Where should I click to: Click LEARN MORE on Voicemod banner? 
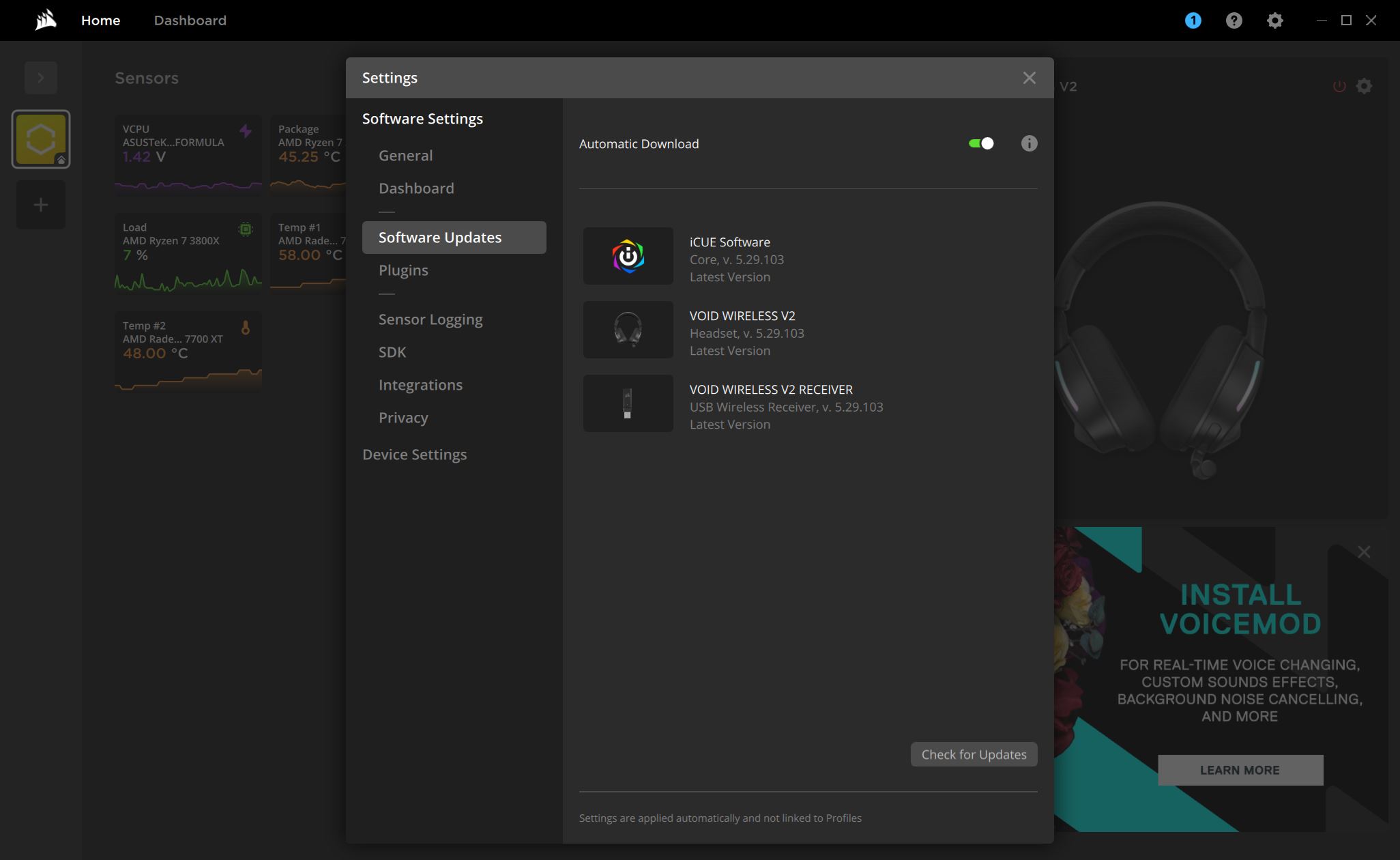click(x=1240, y=770)
